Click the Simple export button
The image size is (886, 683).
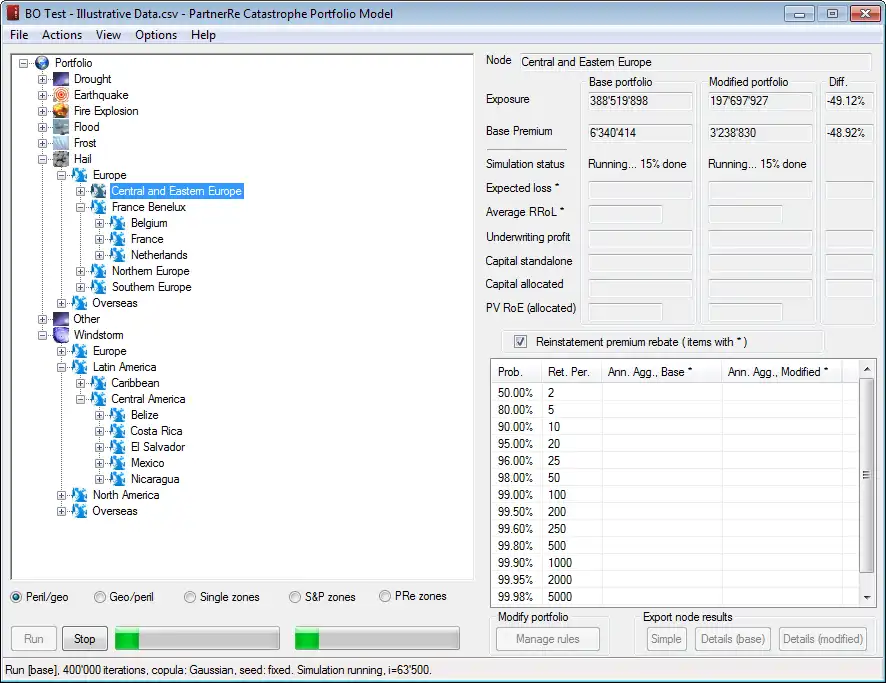[666, 639]
